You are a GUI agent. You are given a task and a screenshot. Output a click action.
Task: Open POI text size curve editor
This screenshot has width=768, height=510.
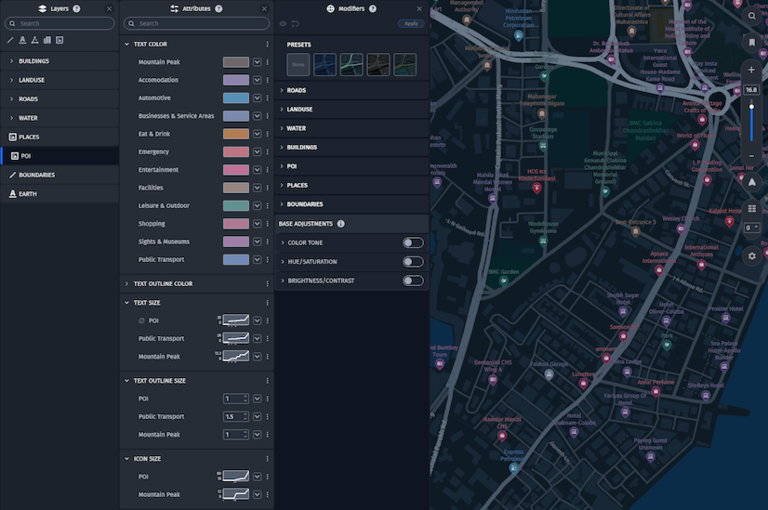pyautogui.click(x=236, y=320)
